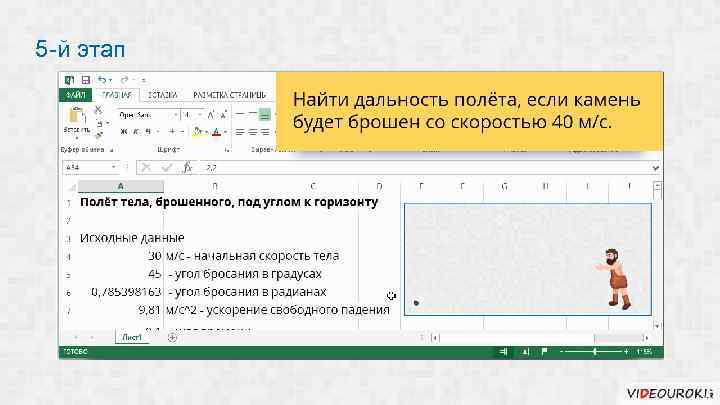Image resolution: width=720 pixels, height=405 pixels.
Task: Redo the last undone action
Action: 124,80
